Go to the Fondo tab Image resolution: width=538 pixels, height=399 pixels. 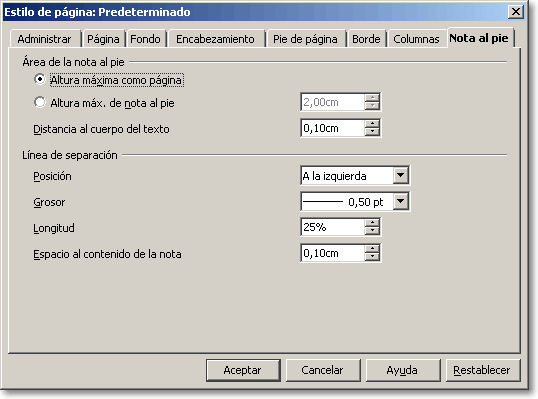145,39
